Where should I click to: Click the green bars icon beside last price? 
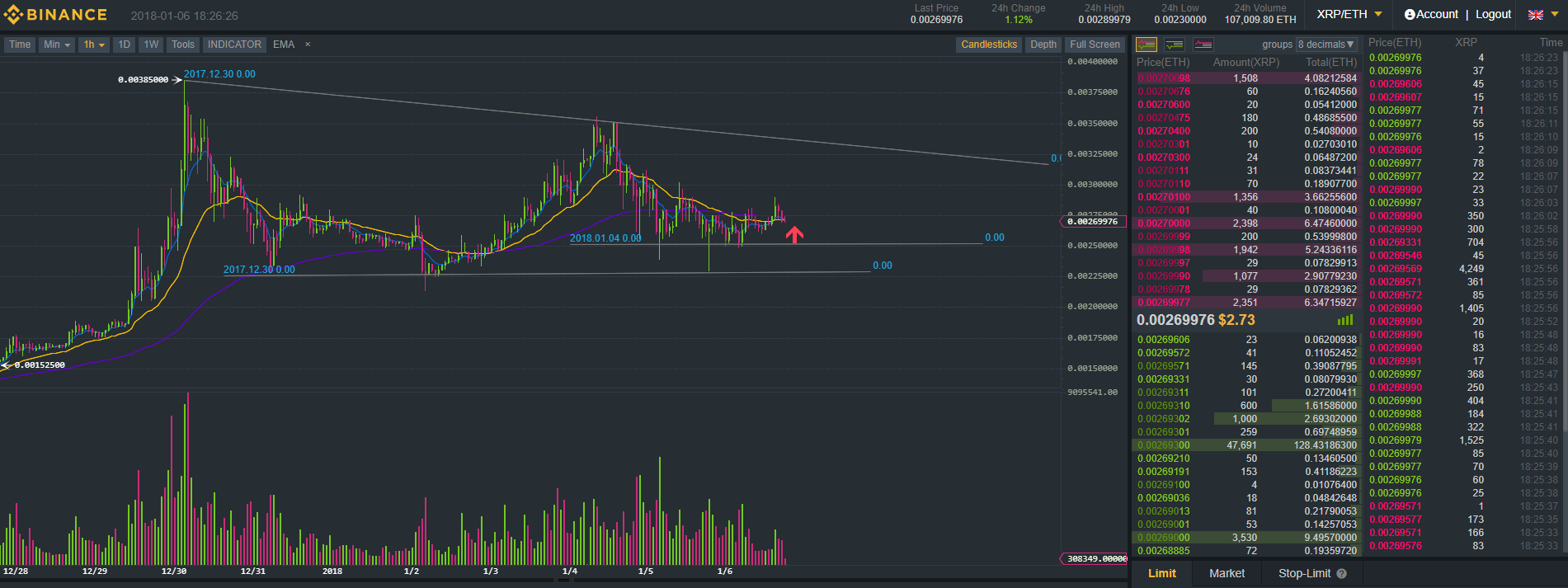[x=1345, y=320]
